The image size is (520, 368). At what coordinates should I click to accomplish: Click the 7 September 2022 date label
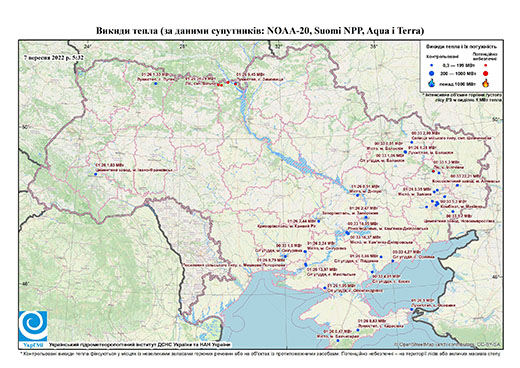(54, 57)
